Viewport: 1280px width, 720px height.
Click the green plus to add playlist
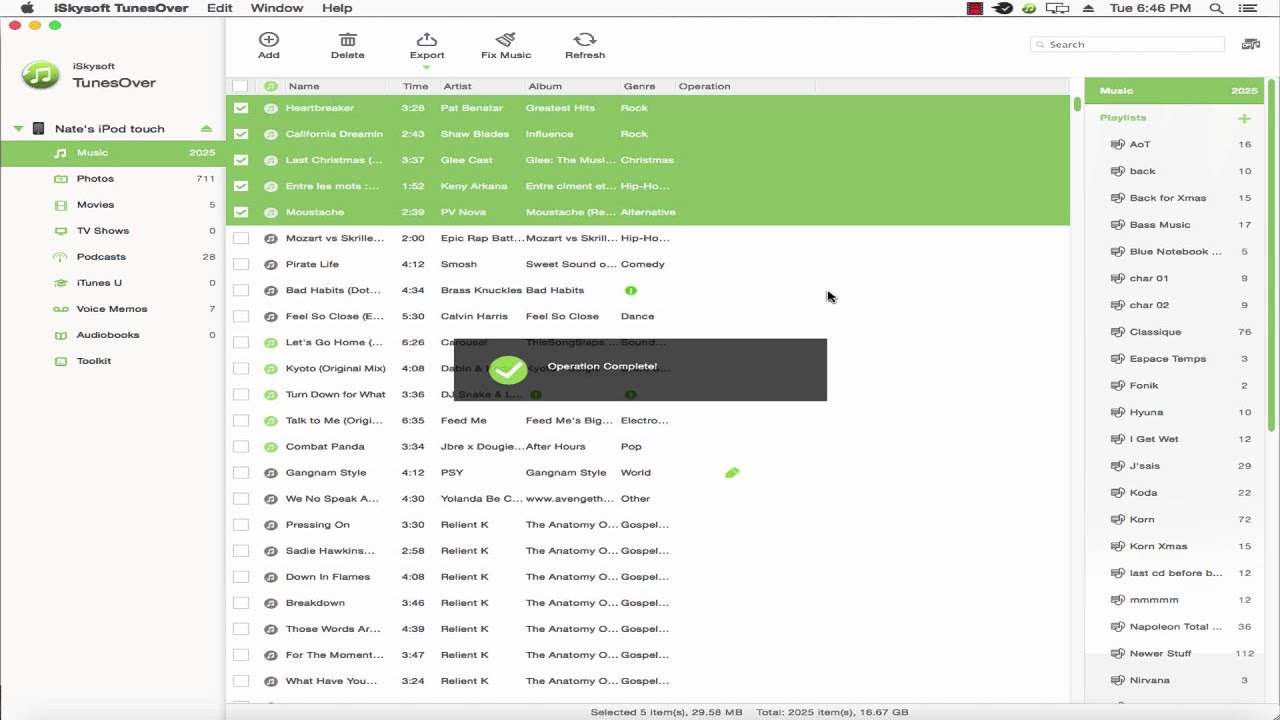(x=1244, y=118)
